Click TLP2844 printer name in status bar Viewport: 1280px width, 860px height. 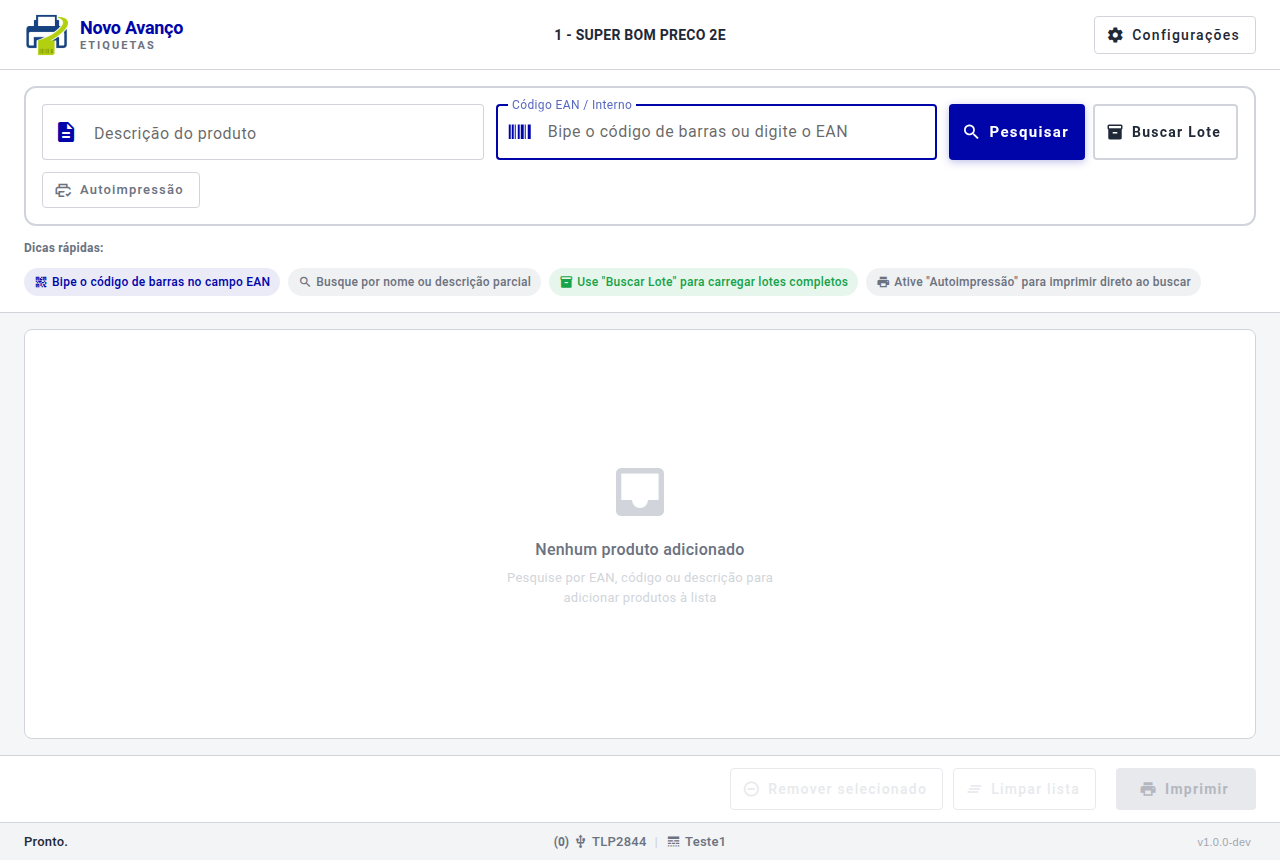pos(619,842)
